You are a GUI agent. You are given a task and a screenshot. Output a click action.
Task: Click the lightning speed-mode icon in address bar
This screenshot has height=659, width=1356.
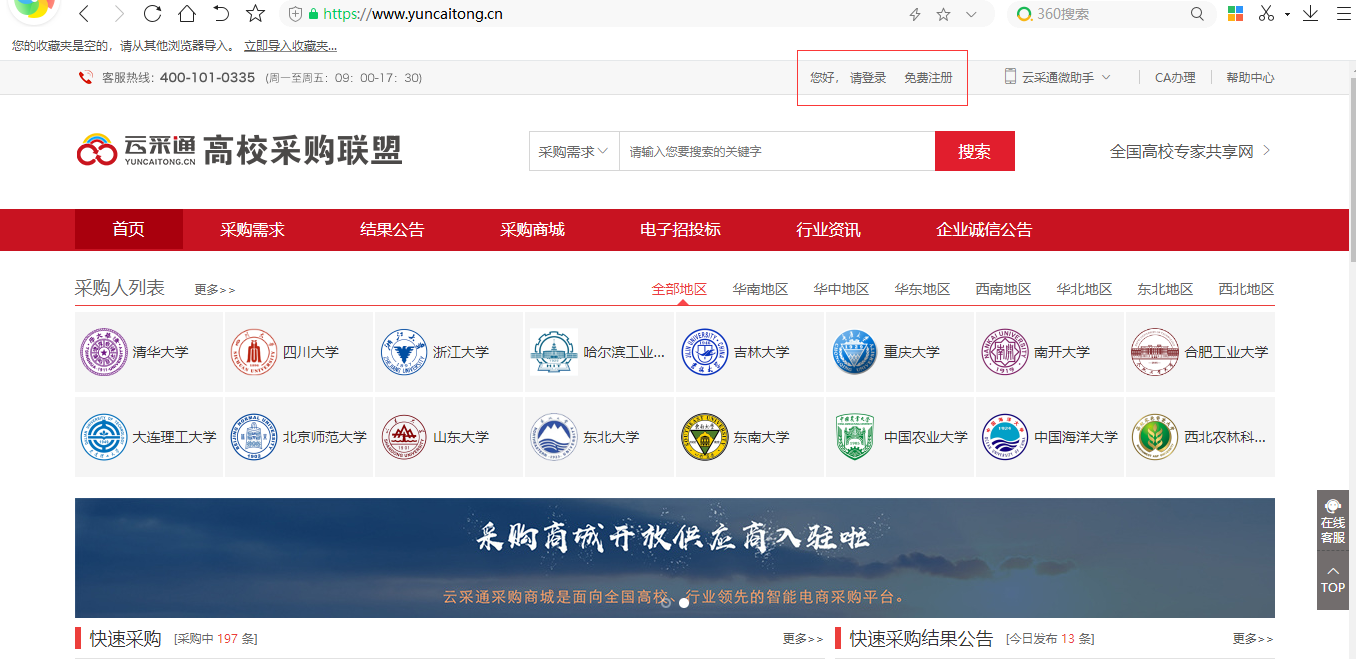914,14
